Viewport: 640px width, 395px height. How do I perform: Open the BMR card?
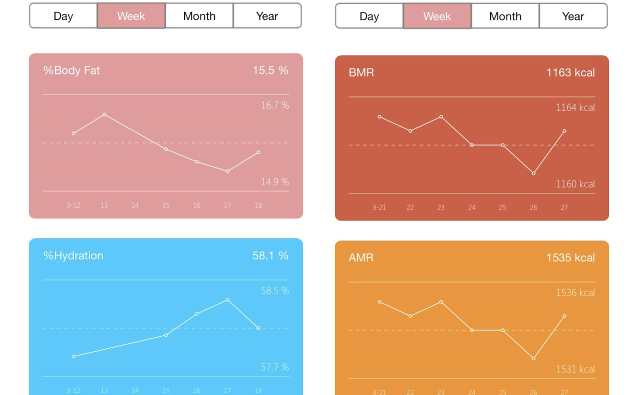(x=472, y=138)
